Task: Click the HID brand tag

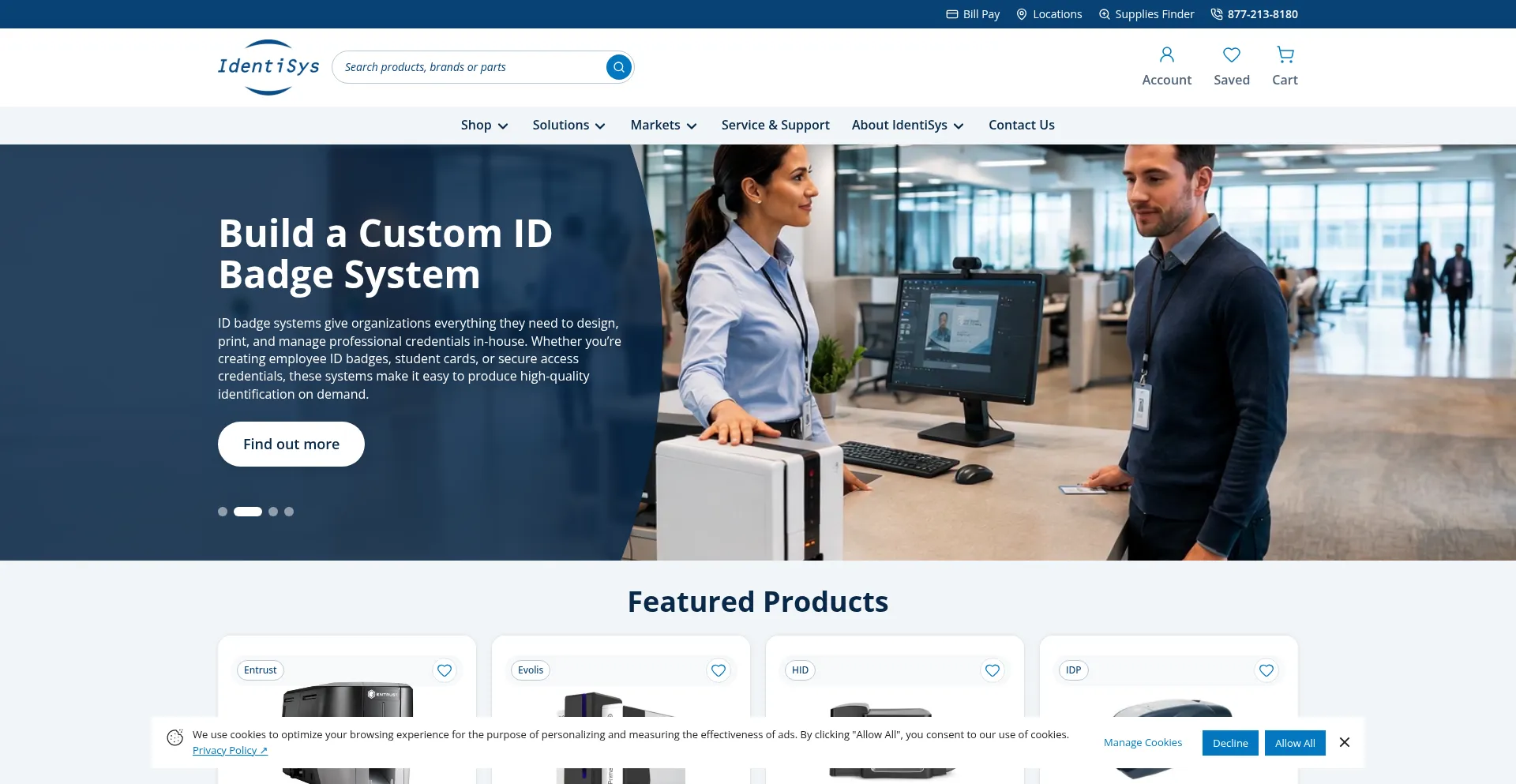Action: click(x=800, y=670)
